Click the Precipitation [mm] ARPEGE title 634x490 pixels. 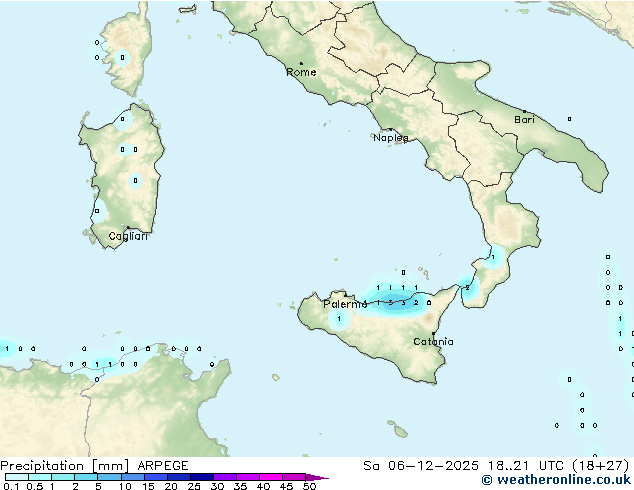pos(94,466)
